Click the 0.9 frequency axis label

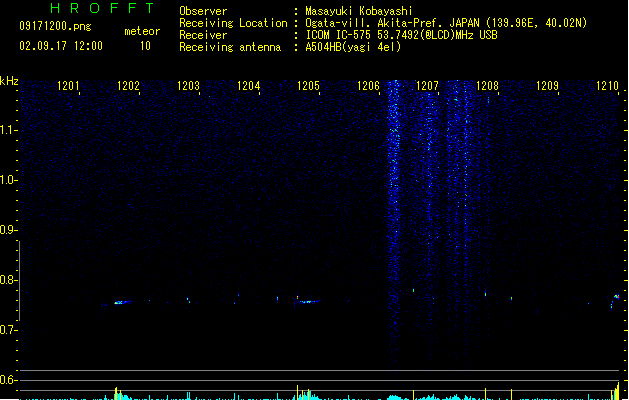click(x=8, y=230)
